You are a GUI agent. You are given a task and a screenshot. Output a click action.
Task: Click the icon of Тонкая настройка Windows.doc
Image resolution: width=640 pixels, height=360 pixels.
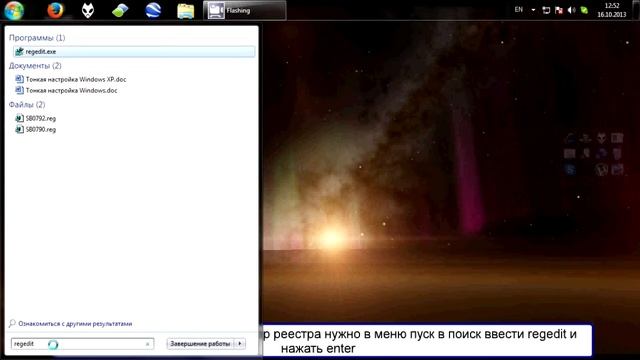(19, 90)
